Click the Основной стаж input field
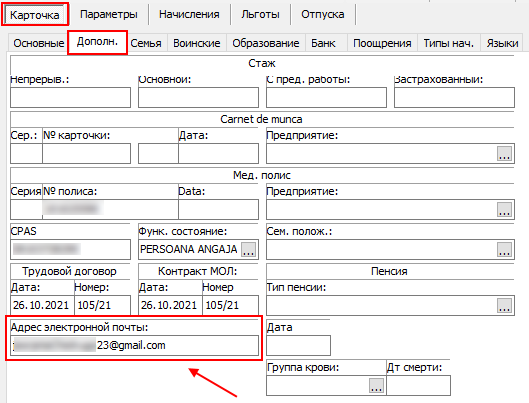The height and width of the screenshot is (403, 529). (x=198, y=97)
